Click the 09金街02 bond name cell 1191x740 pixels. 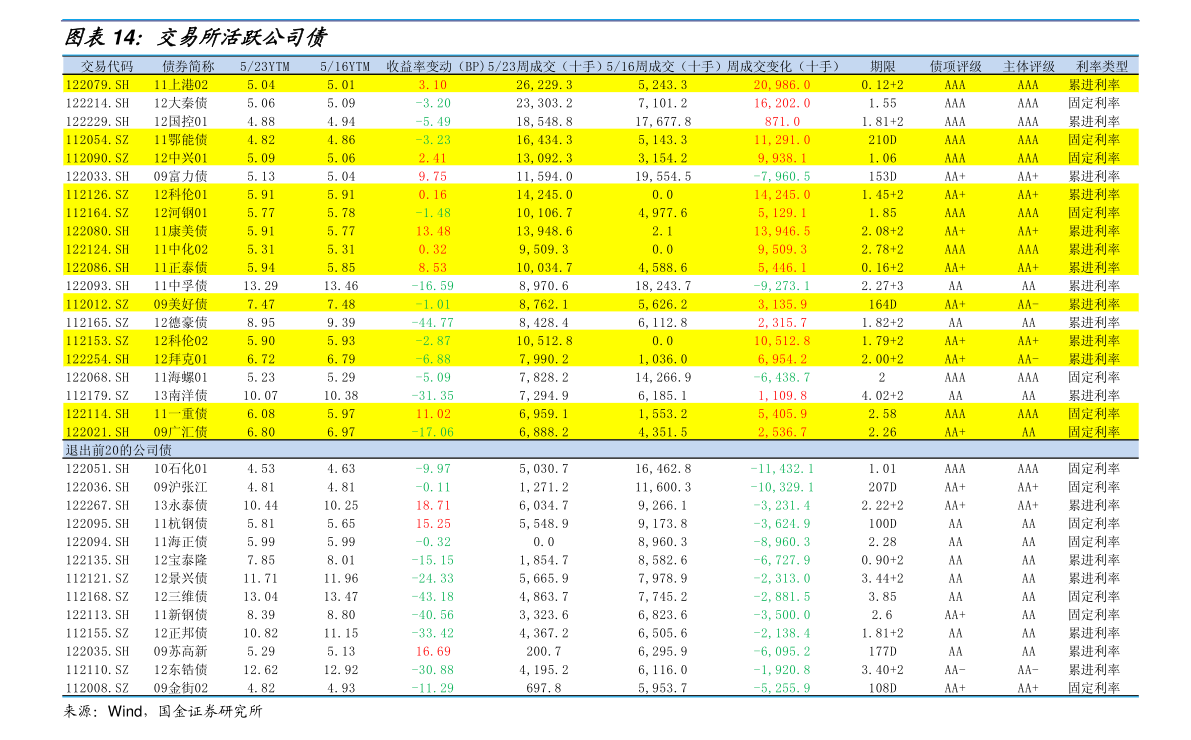[x=181, y=688]
